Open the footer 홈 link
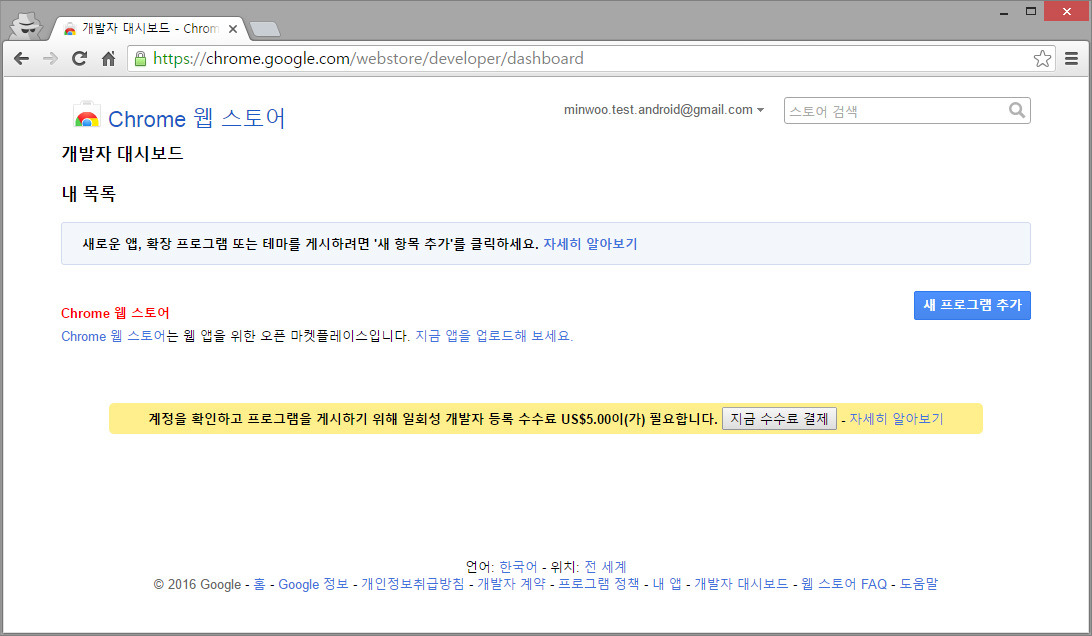 coord(259,584)
